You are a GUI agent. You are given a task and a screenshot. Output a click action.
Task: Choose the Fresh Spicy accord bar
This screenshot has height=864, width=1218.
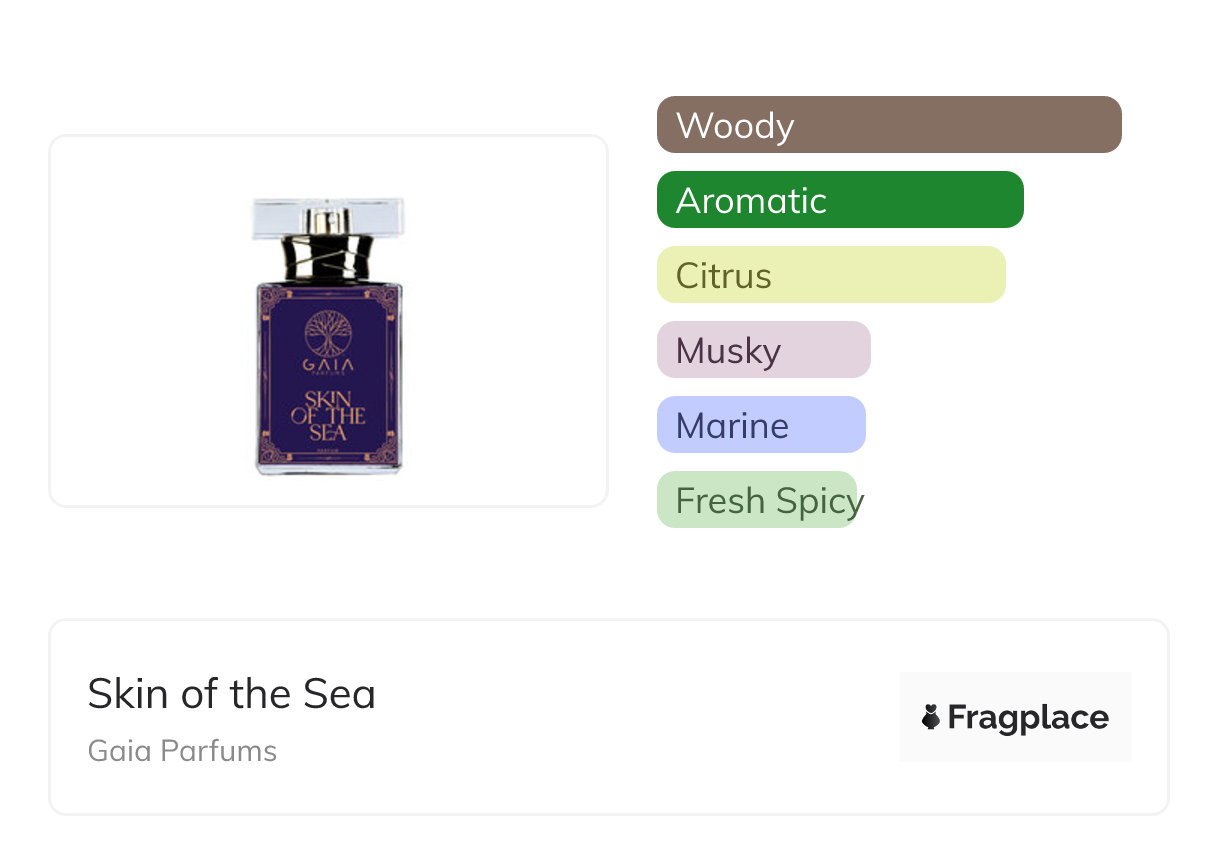757,500
